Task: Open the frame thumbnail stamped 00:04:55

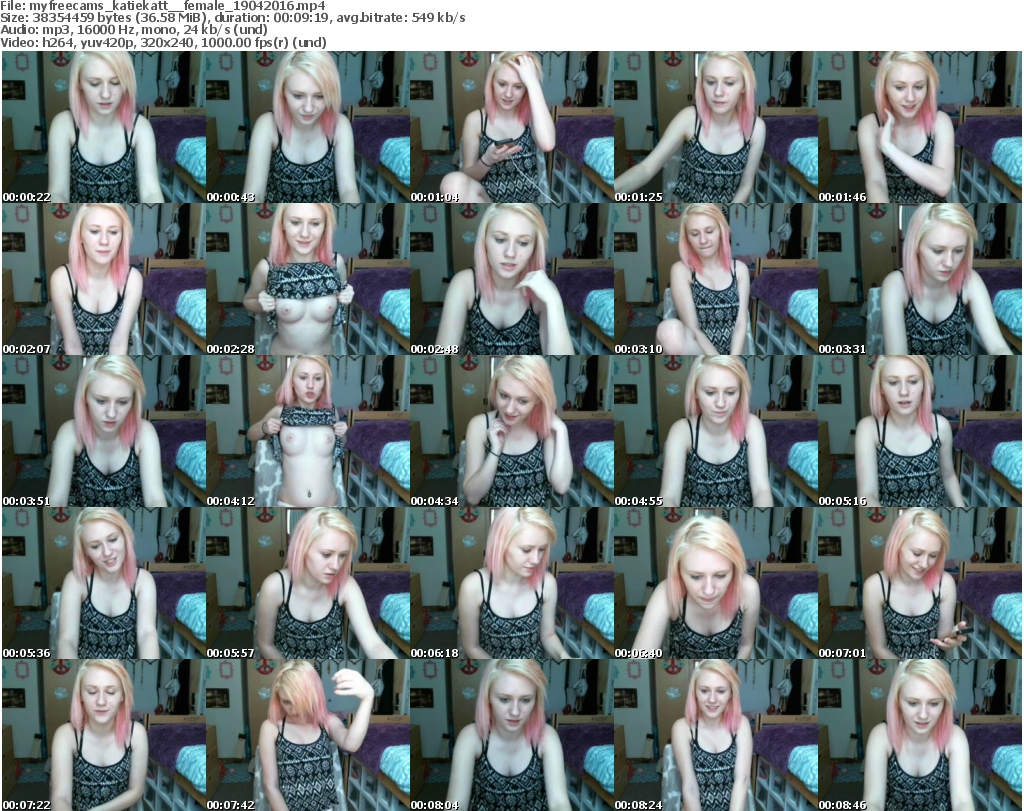Action: tap(715, 432)
